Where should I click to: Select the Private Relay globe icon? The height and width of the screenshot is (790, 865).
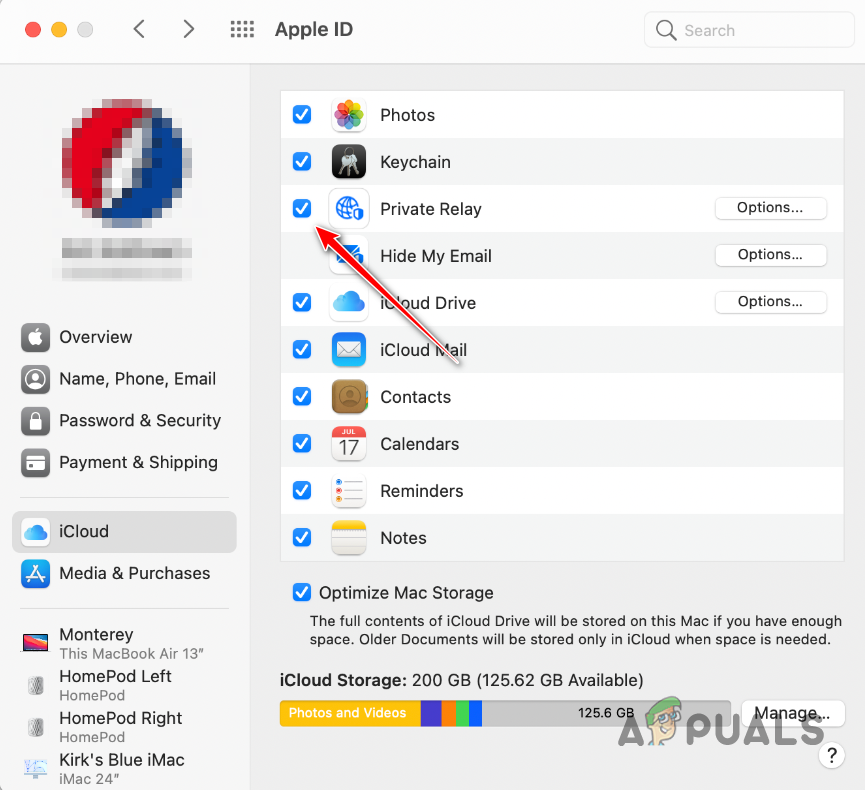coord(348,208)
